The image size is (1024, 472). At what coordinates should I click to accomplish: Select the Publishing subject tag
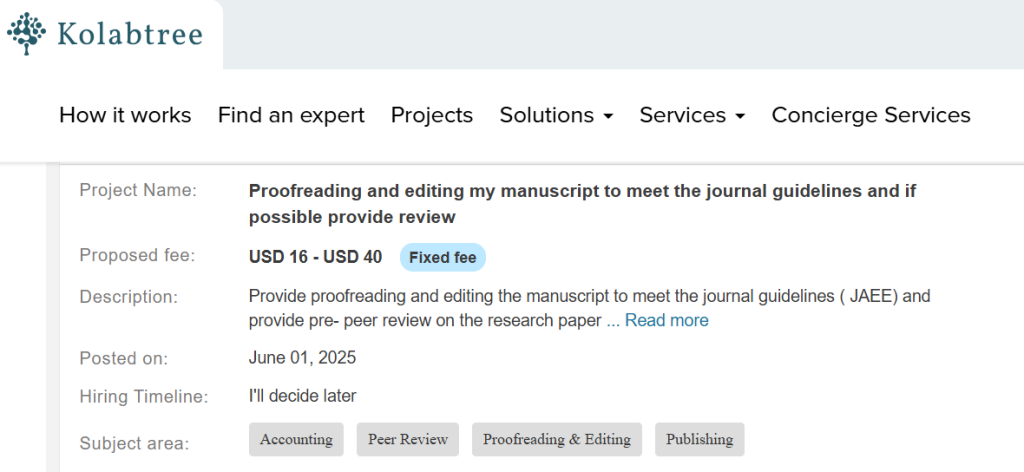click(x=699, y=439)
